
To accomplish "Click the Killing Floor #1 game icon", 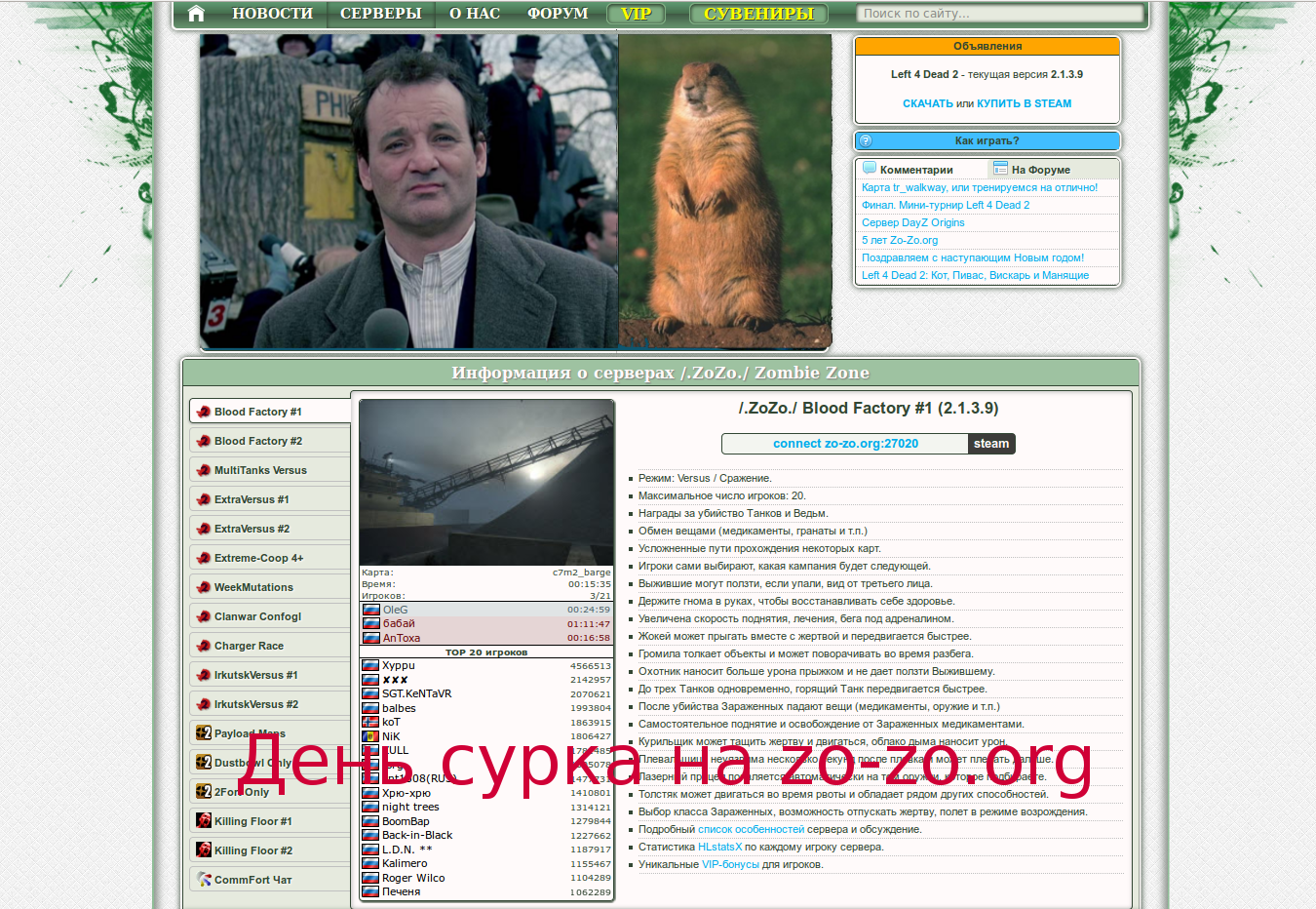I will point(204,820).
